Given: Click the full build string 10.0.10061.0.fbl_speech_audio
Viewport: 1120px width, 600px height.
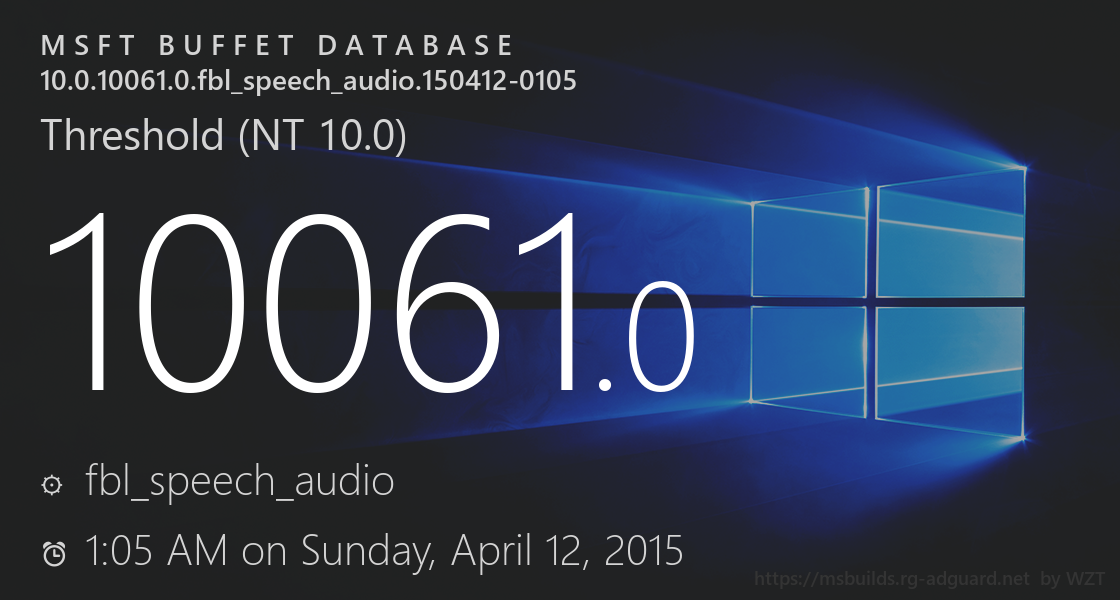Looking at the screenshot, I should point(308,80).
